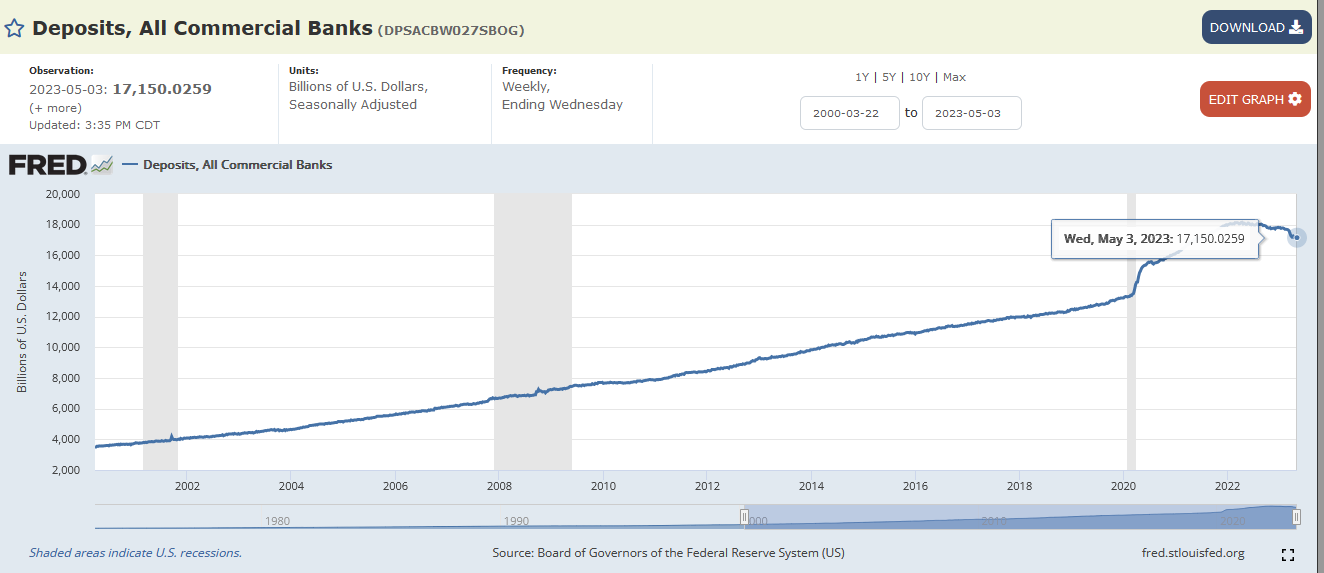The height and width of the screenshot is (573, 1324).
Task: Click the fred.stlouisfed.org link
Action: coord(1193,553)
